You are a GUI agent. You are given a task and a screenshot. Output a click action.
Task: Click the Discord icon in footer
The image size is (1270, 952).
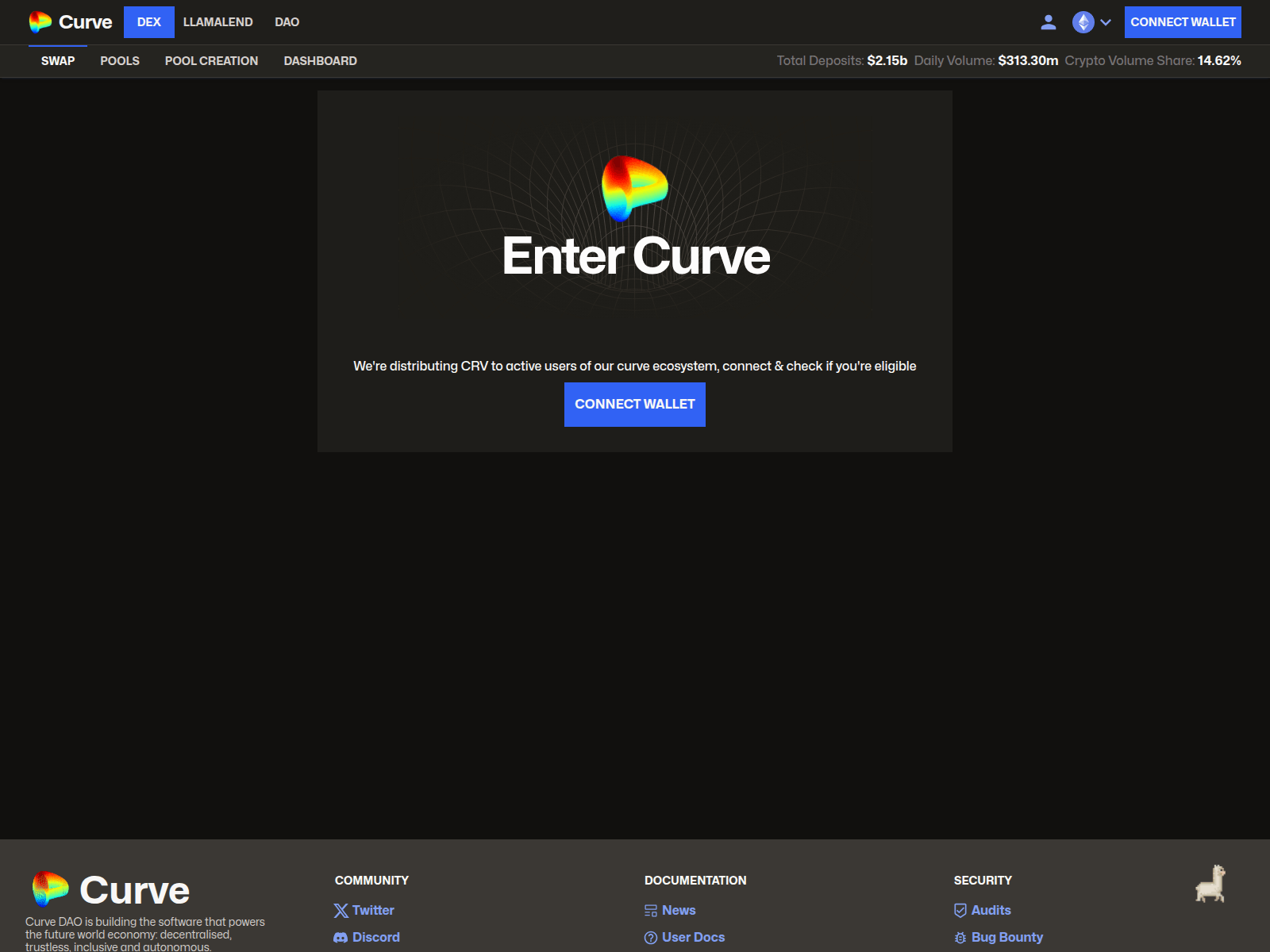coord(341,937)
